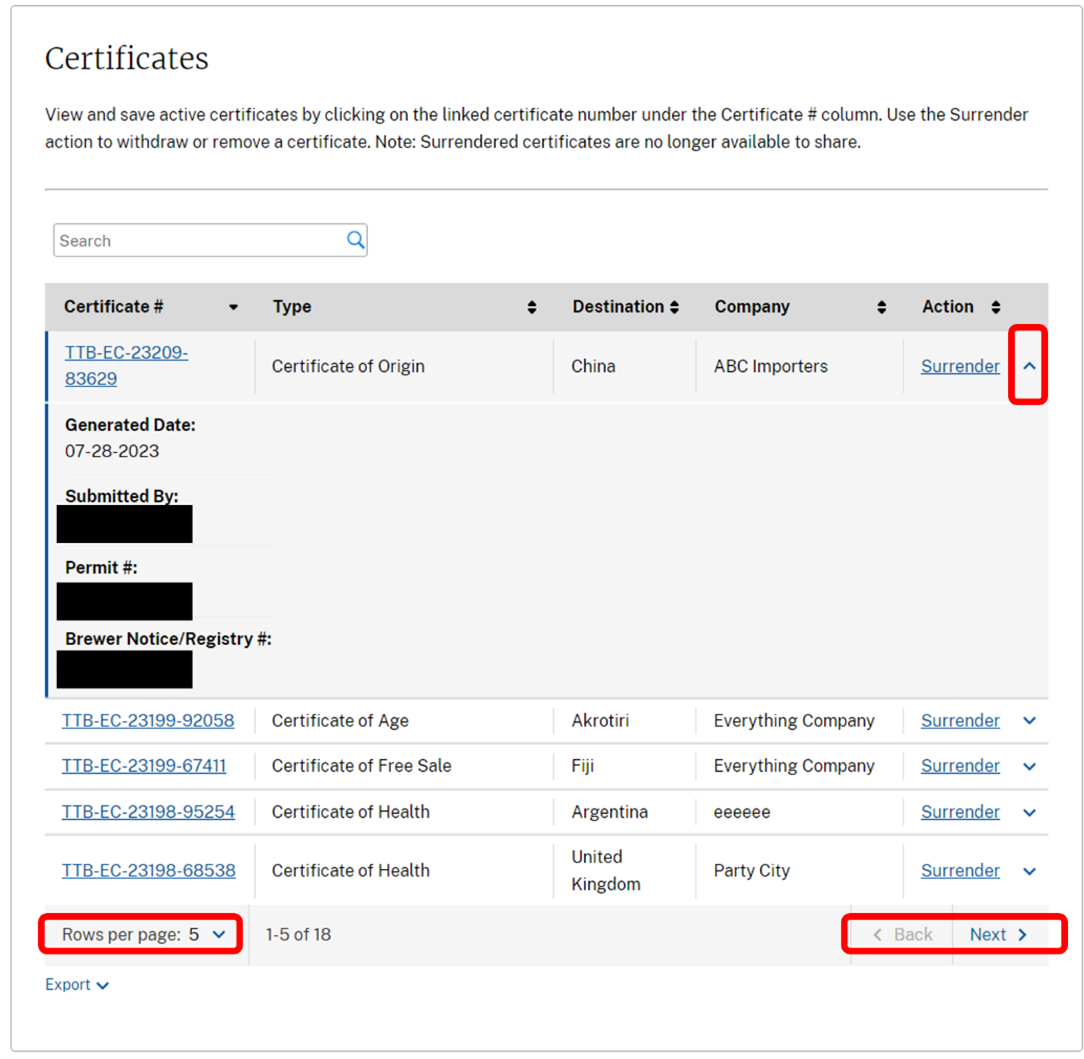Click the Type column header label
The height and width of the screenshot is (1059, 1084).
[x=292, y=306]
